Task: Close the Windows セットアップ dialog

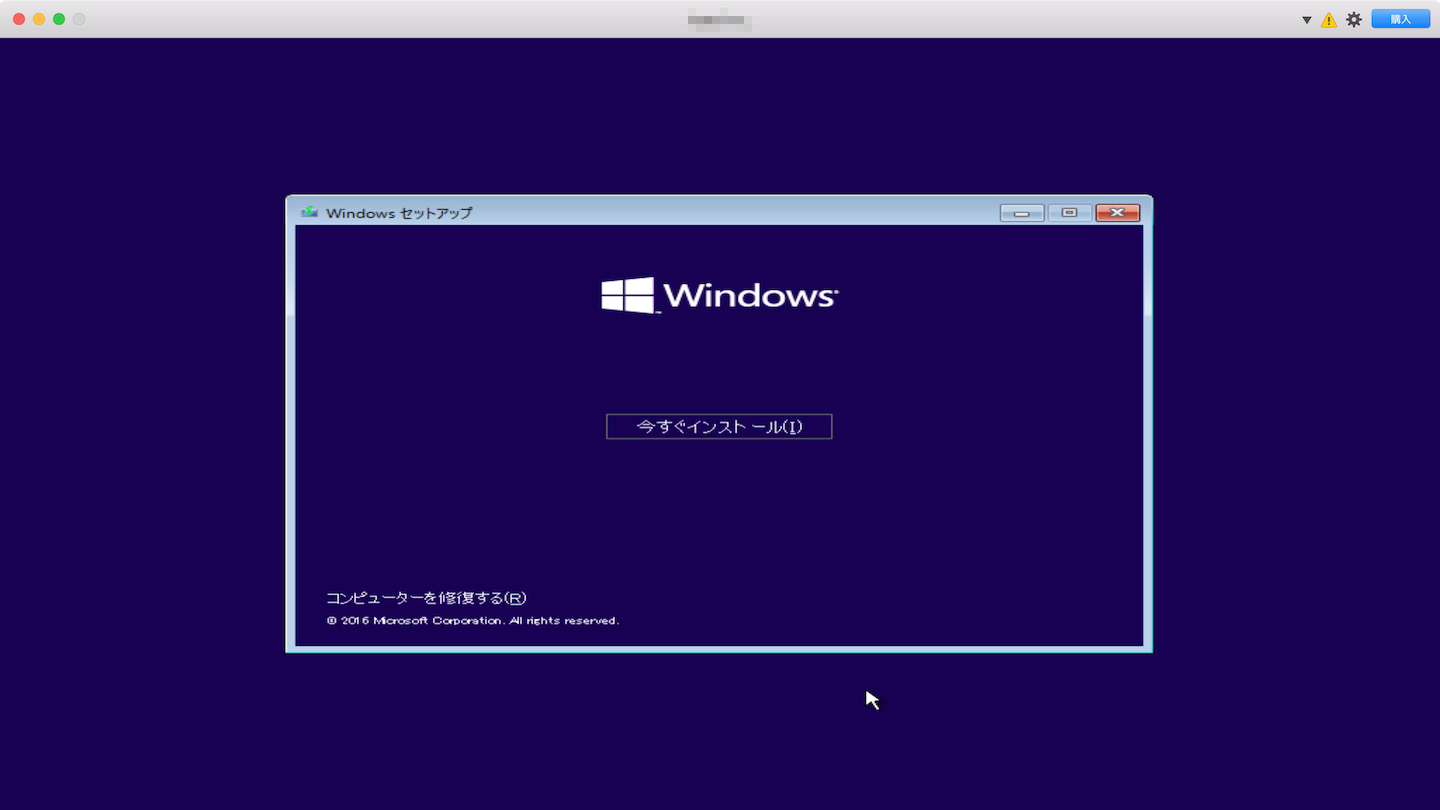Action: (1118, 213)
